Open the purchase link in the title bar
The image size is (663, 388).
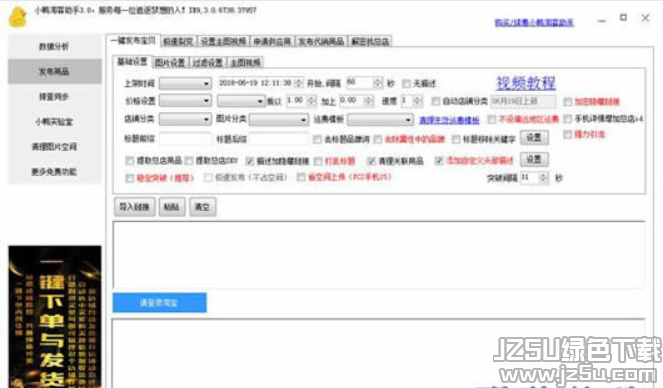tap(534, 22)
